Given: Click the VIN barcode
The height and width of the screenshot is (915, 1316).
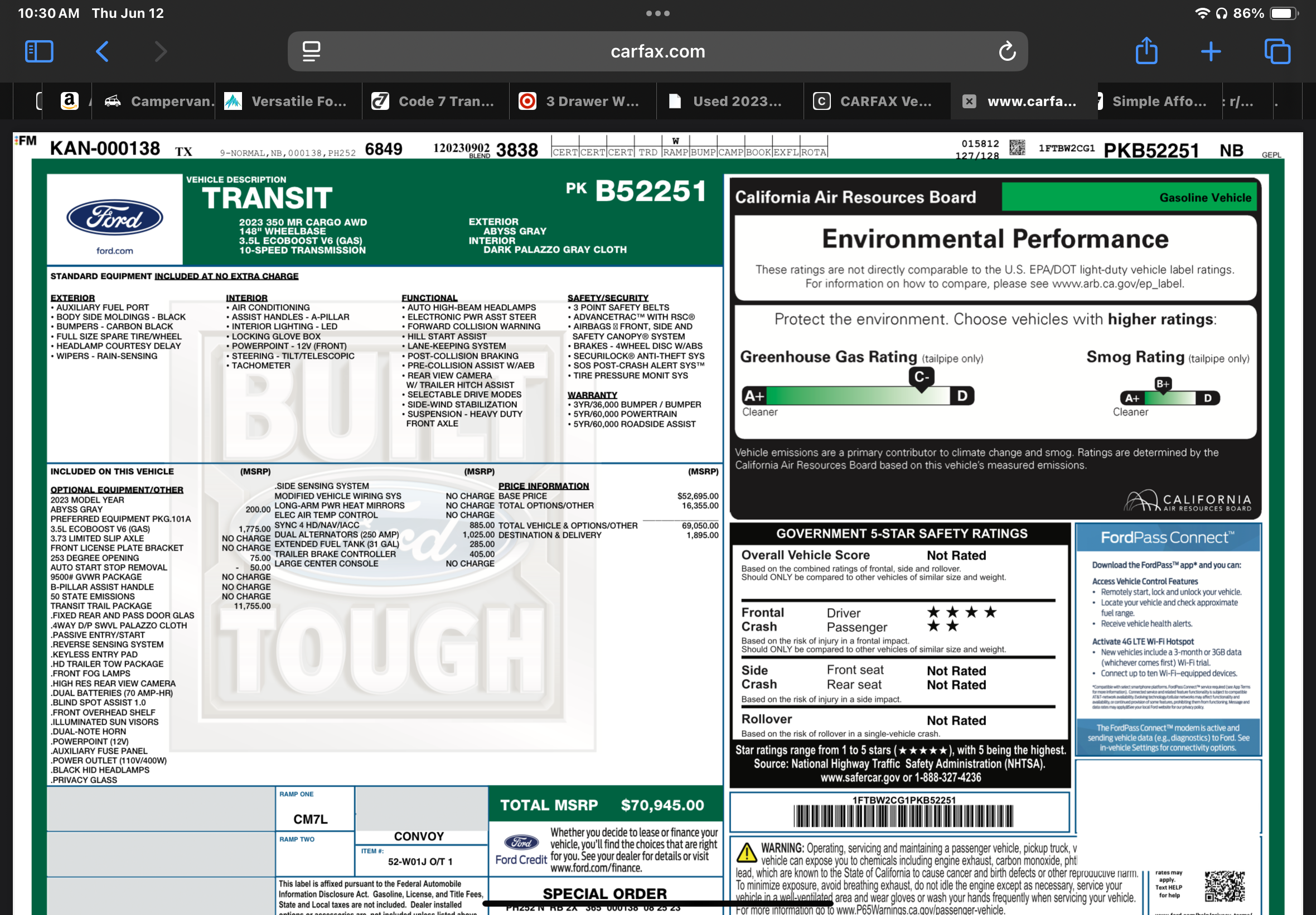Looking at the screenshot, I should (x=903, y=816).
